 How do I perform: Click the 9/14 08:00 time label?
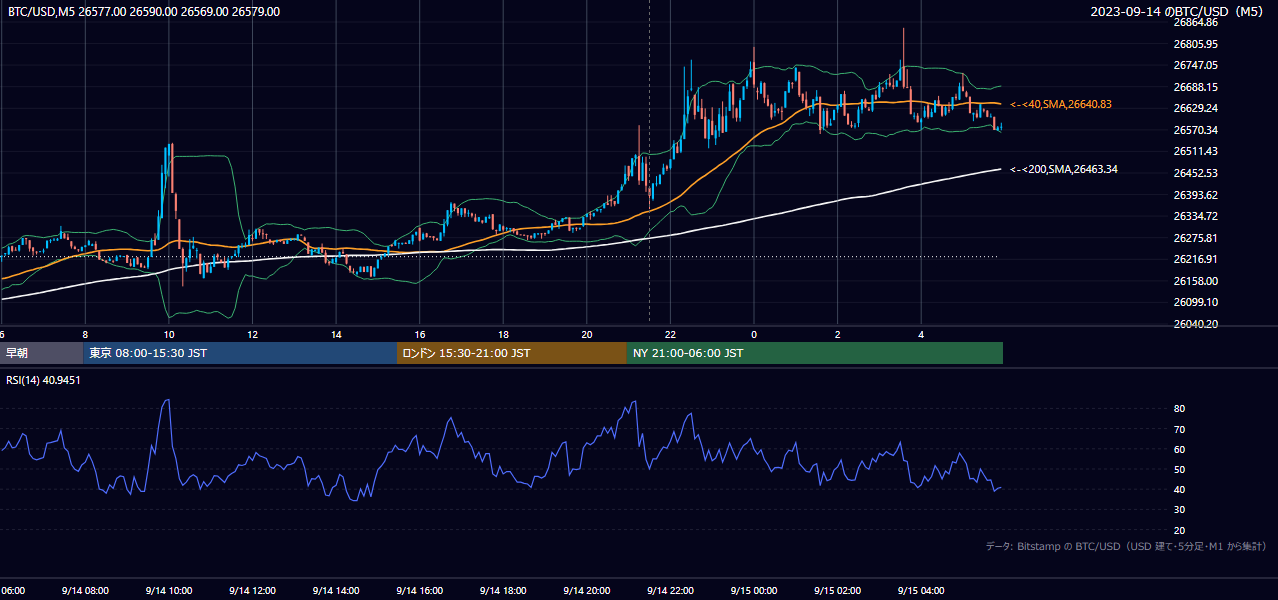85,590
